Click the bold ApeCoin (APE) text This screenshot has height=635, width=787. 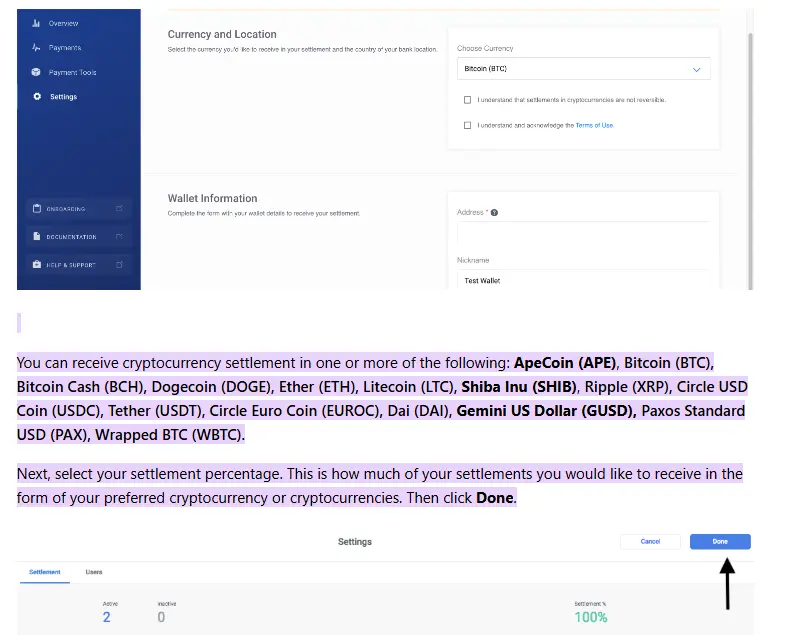click(x=565, y=362)
